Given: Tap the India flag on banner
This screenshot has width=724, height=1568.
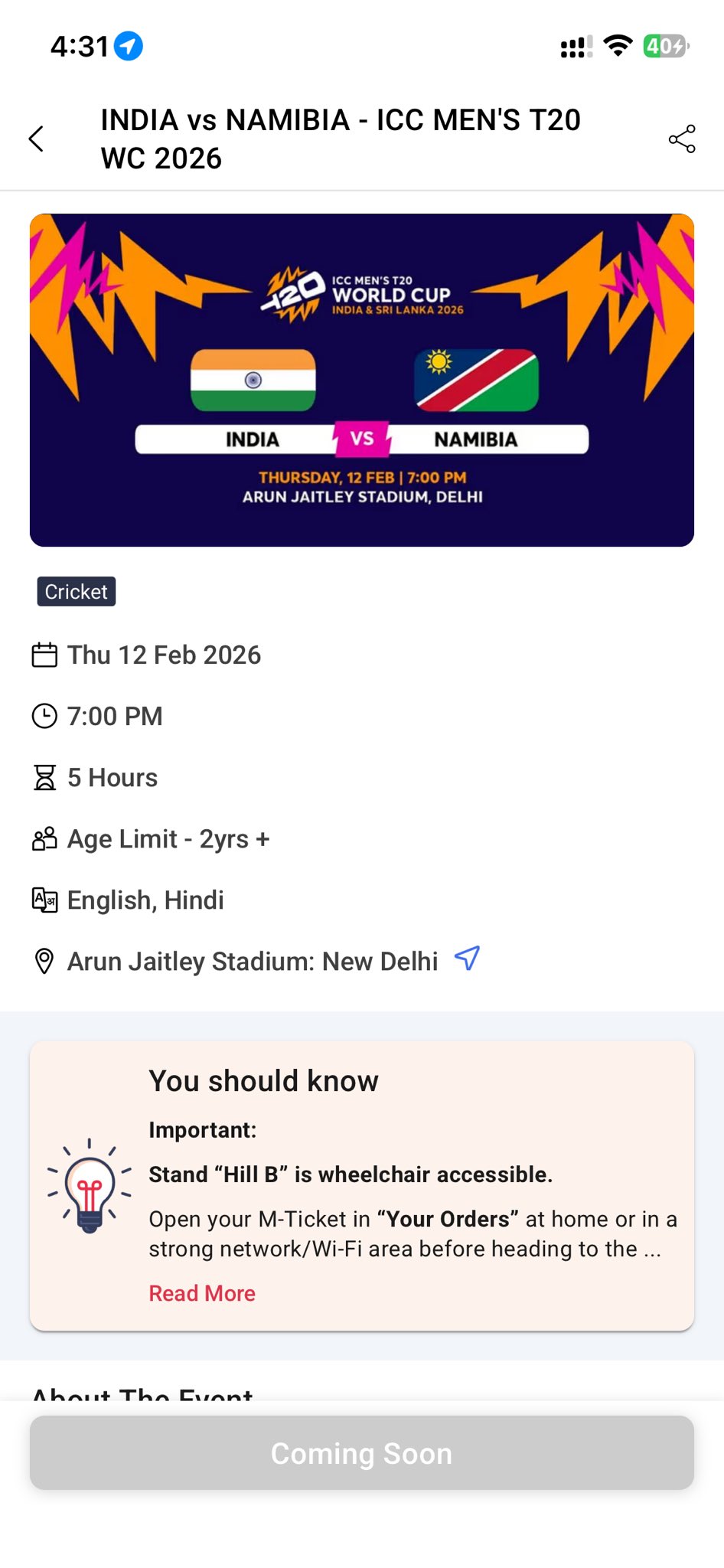Looking at the screenshot, I should [x=253, y=381].
